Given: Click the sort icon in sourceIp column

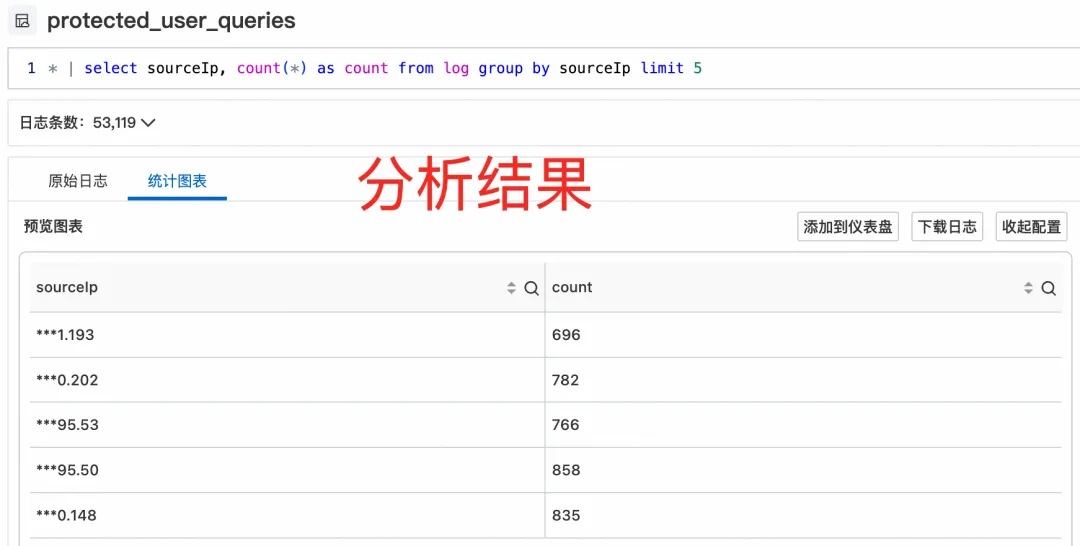Looking at the screenshot, I should point(511,288).
